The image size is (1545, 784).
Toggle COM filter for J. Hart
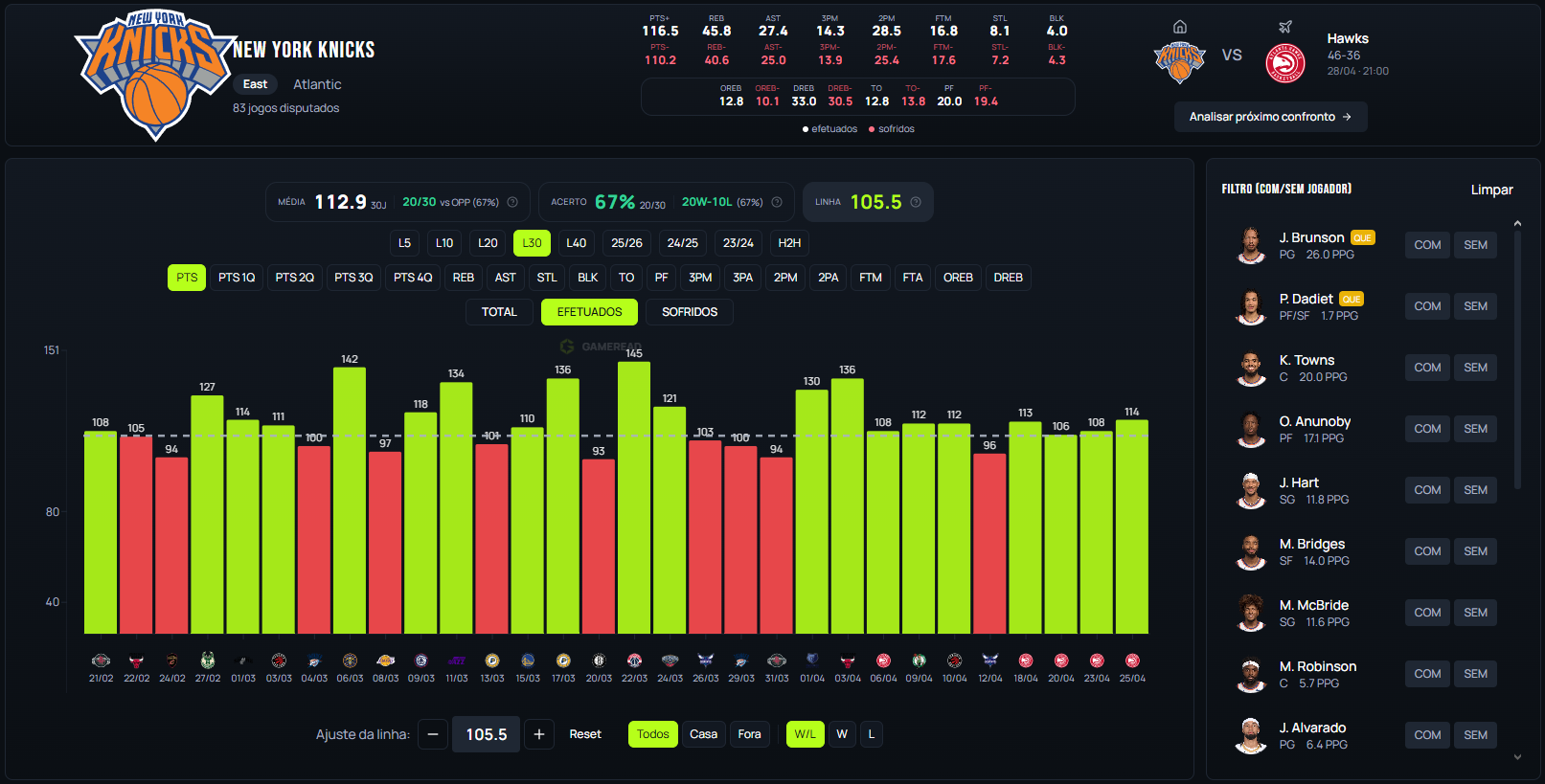tap(1427, 490)
